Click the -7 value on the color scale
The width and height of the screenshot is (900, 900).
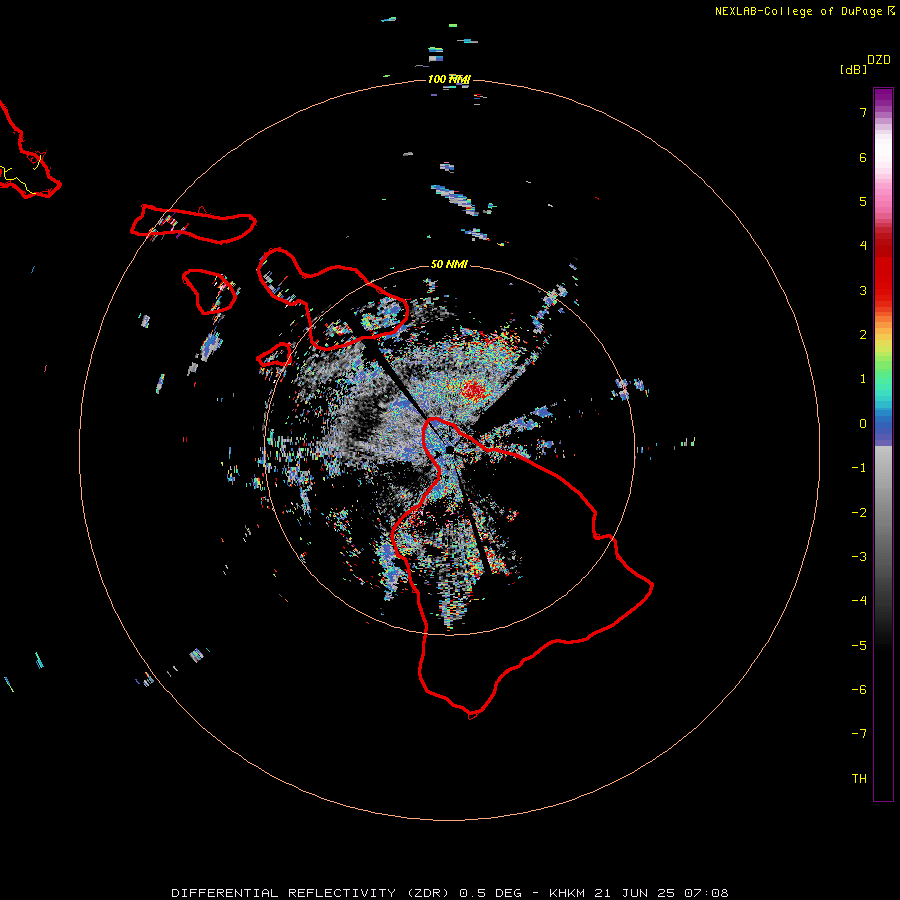(x=859, y=734)
